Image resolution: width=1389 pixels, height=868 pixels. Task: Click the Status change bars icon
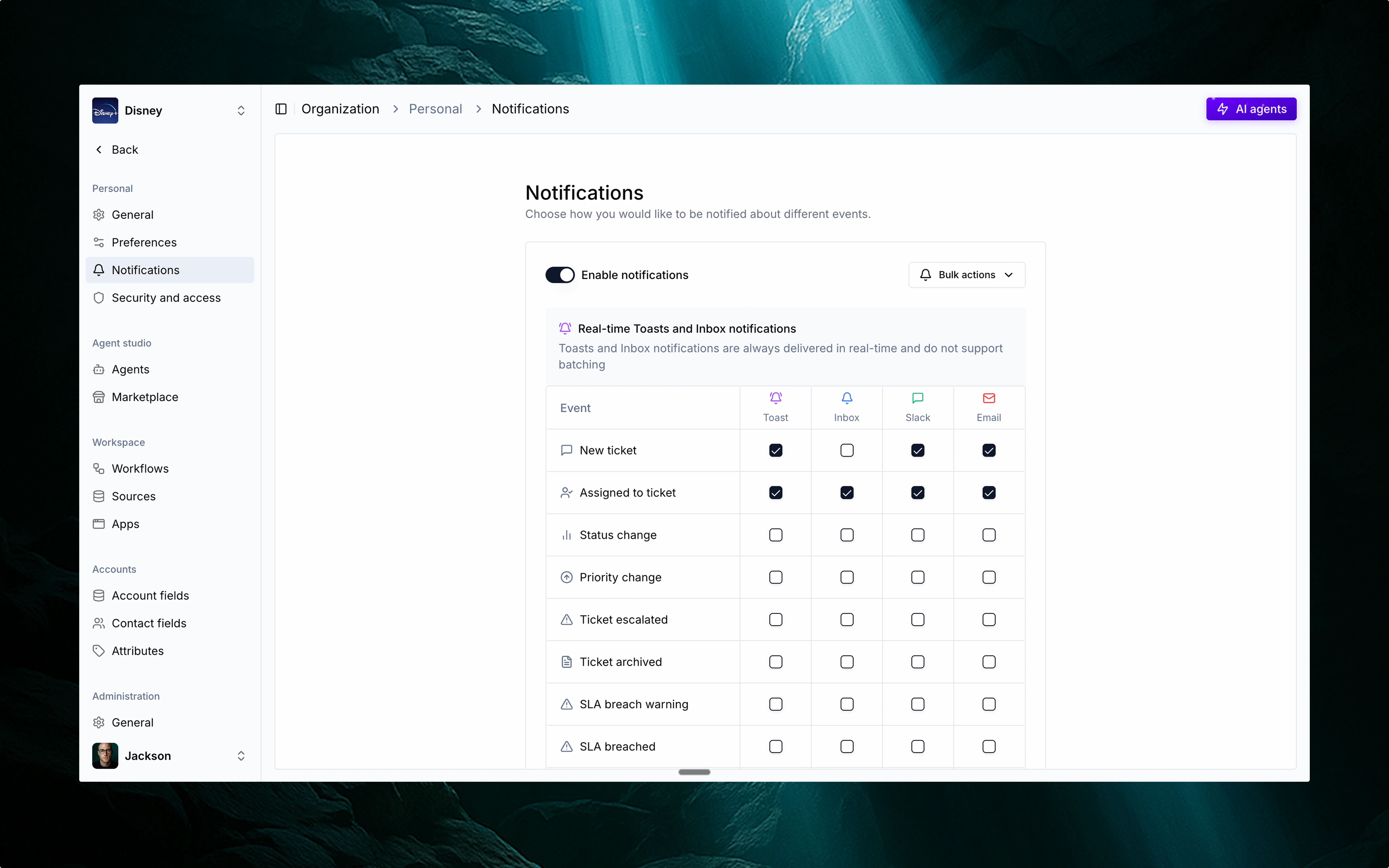[x=566, y=535]
